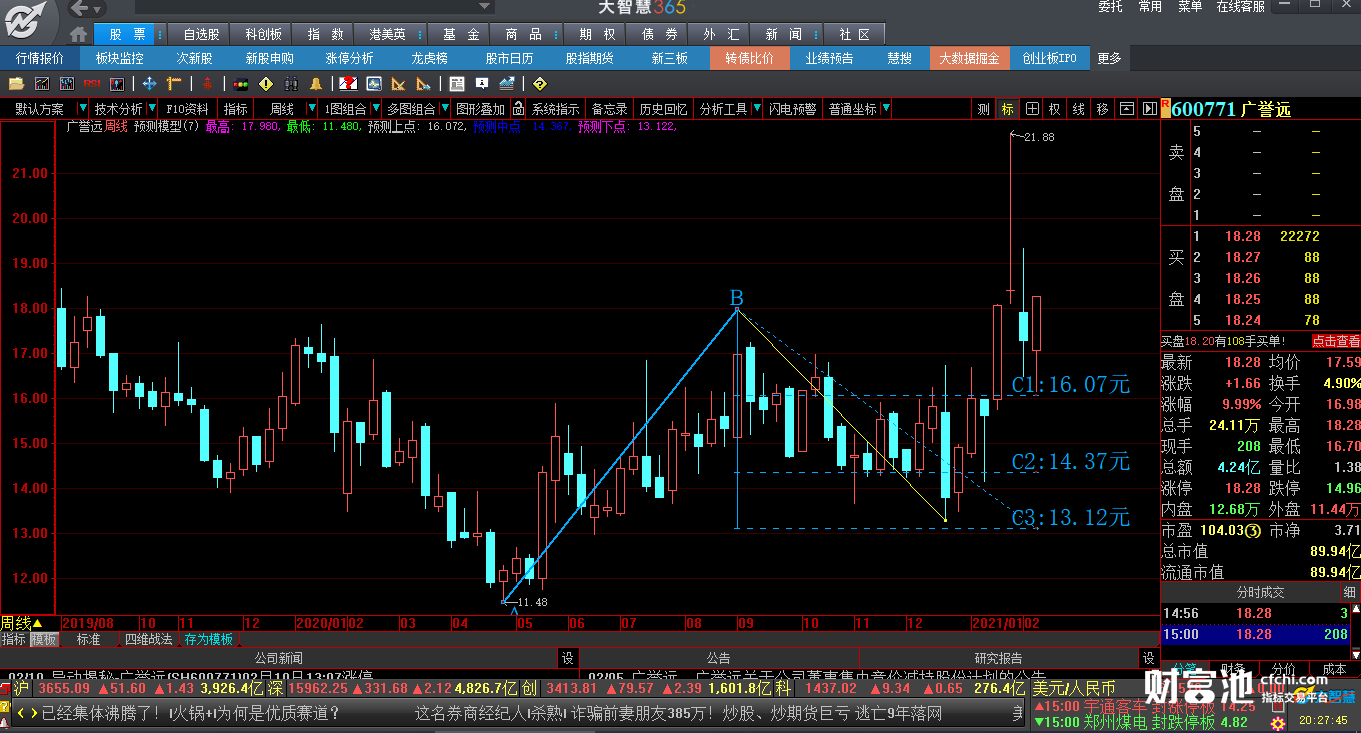The width and height of the screenshot is (1361, 733).
Task: Click the 研究报告 section header
Action: [998, 658]
